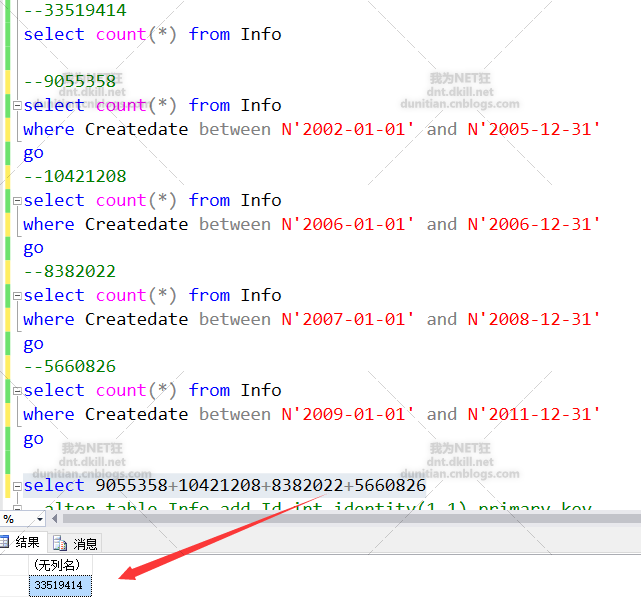Click the comment --9055358

[x=70, y=81]
